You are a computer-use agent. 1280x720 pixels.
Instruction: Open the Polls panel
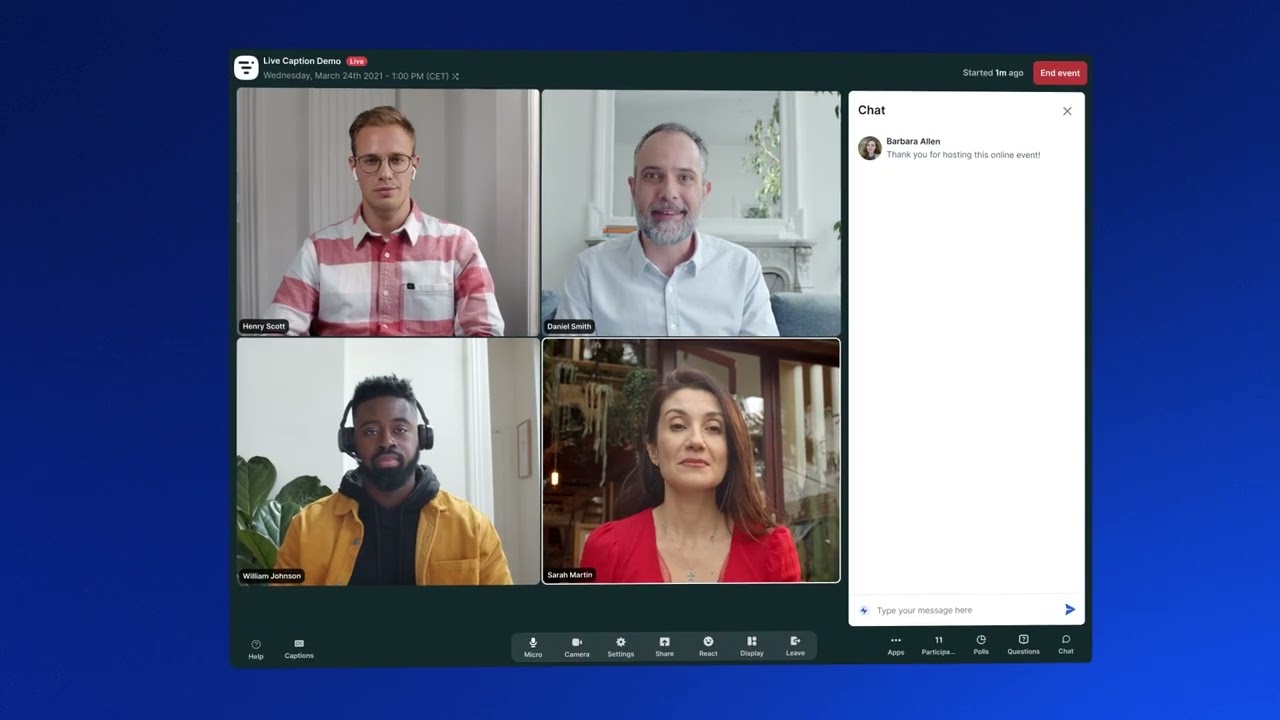click(x=981, y=645)
